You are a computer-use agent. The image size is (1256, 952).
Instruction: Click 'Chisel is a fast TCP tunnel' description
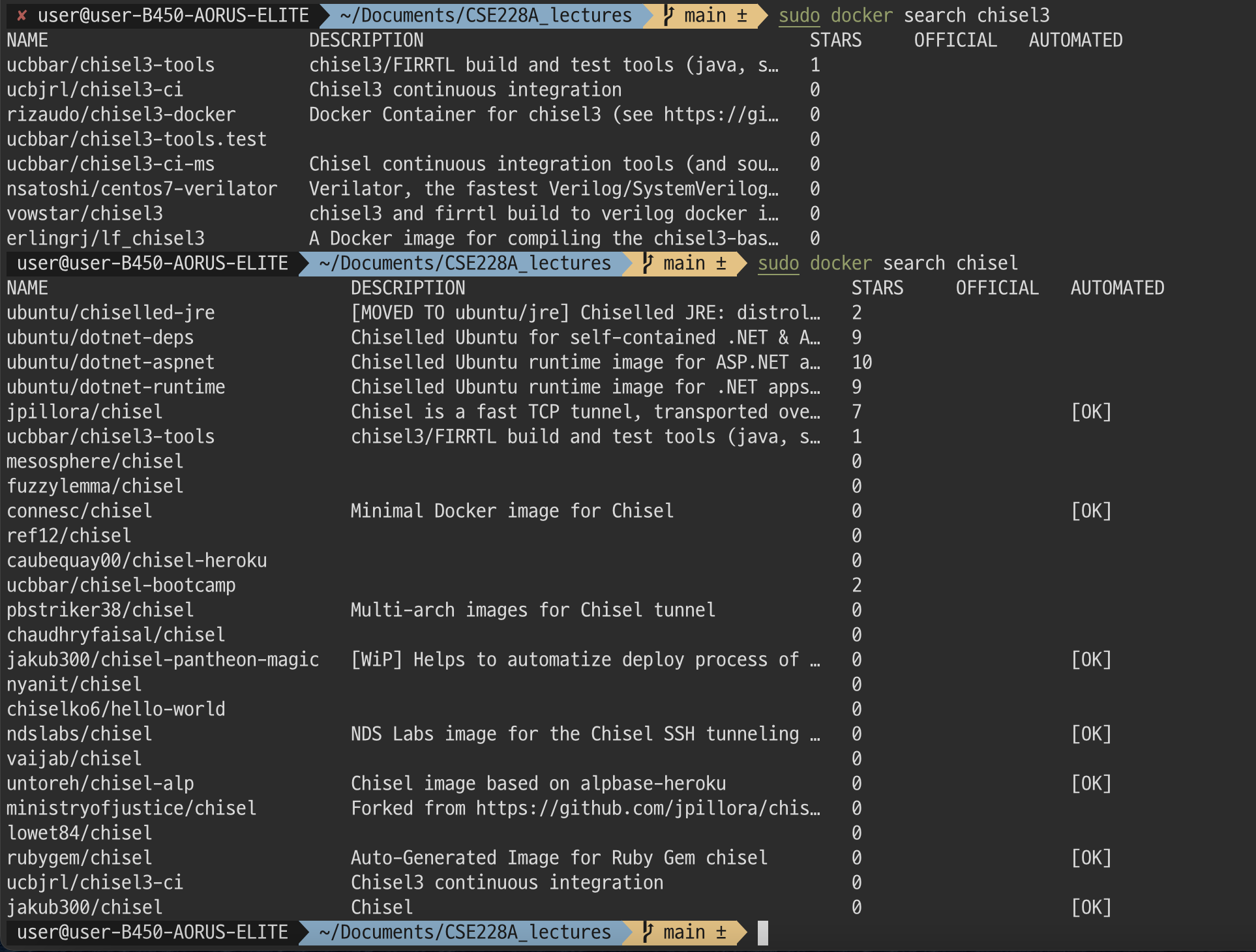pos(586,412)
